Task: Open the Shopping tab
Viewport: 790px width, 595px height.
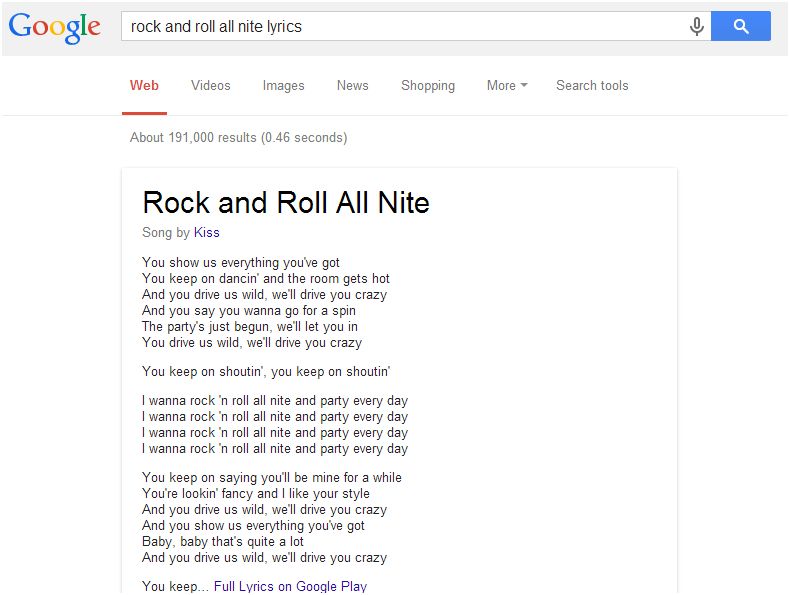Action: click(x=428, y=86)
